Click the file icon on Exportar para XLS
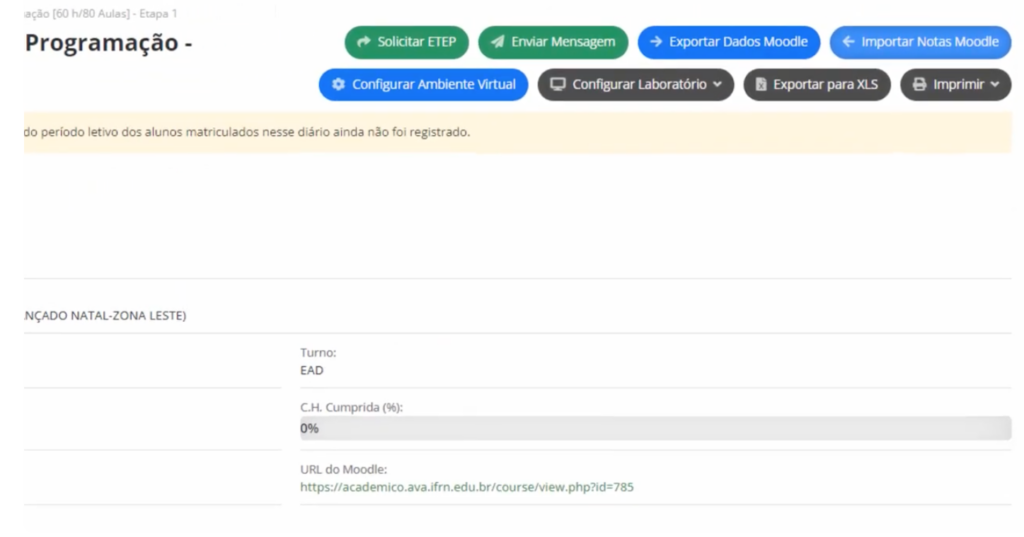The width and height of the screenshot is (1024, 537). pos(761,85)
